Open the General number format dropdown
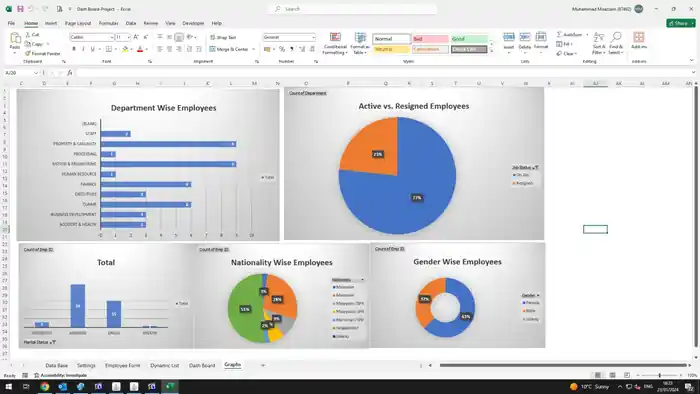Viewport: 700px width, 394px height. click(313, 37)
